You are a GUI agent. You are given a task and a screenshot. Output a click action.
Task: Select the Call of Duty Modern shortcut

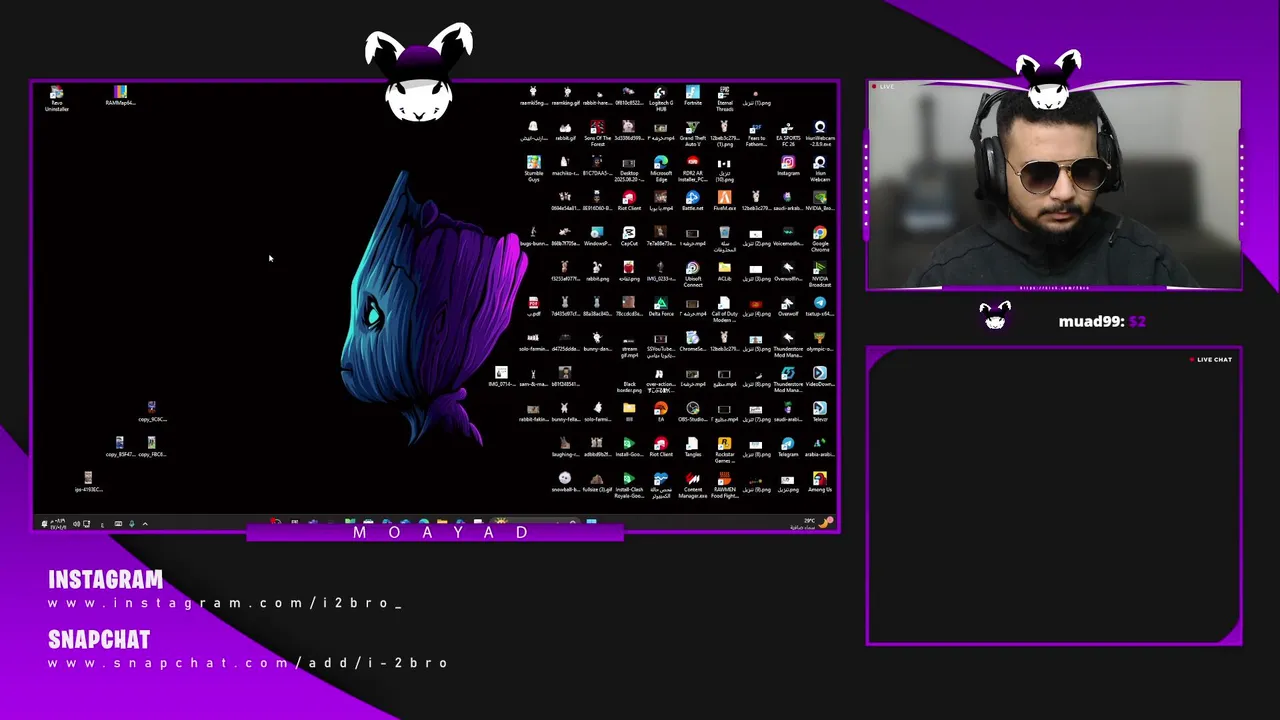click(x=724, y=309)
